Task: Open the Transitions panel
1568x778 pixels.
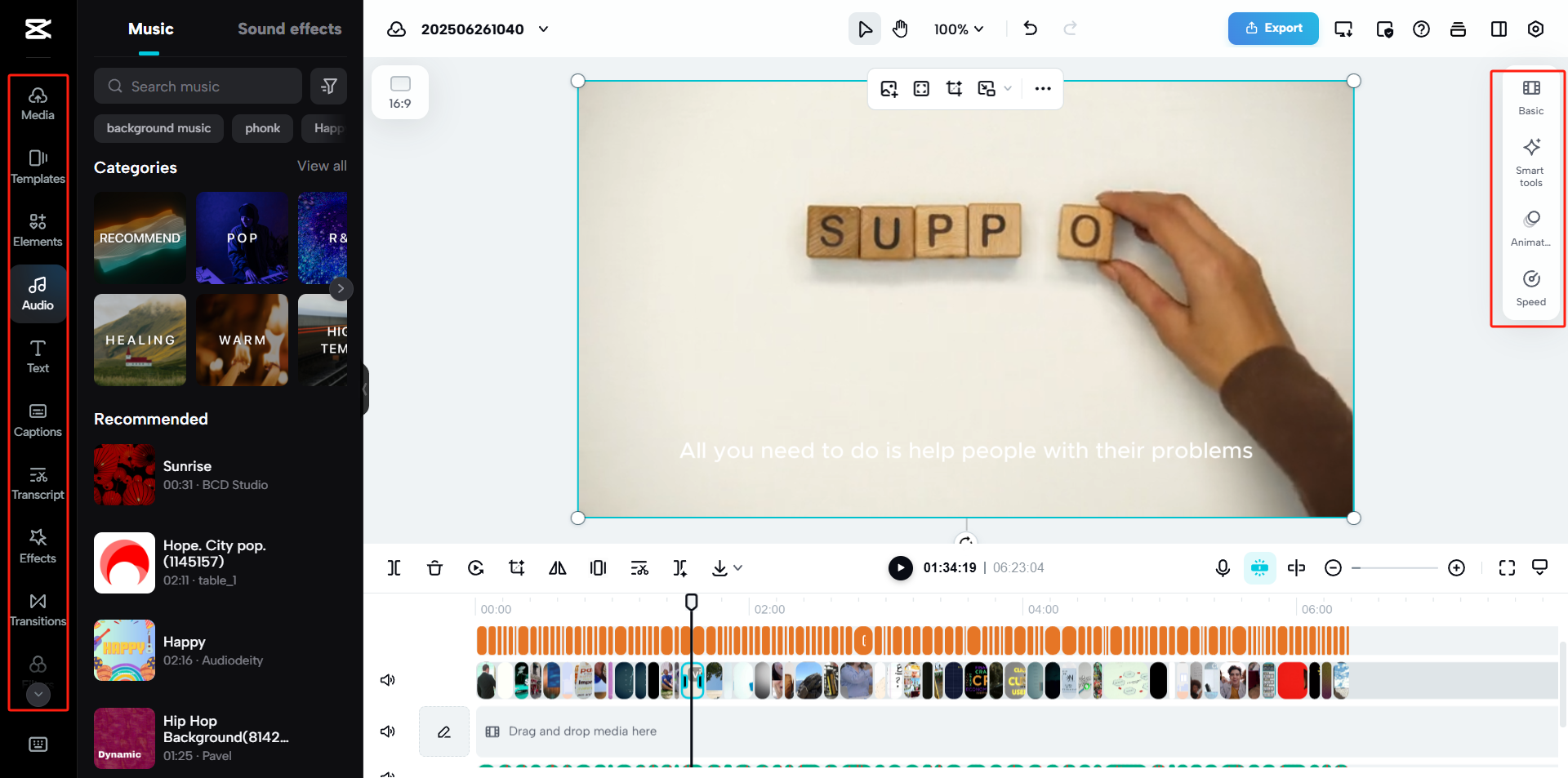Action: pyautogui.click(x=38, y=610)
